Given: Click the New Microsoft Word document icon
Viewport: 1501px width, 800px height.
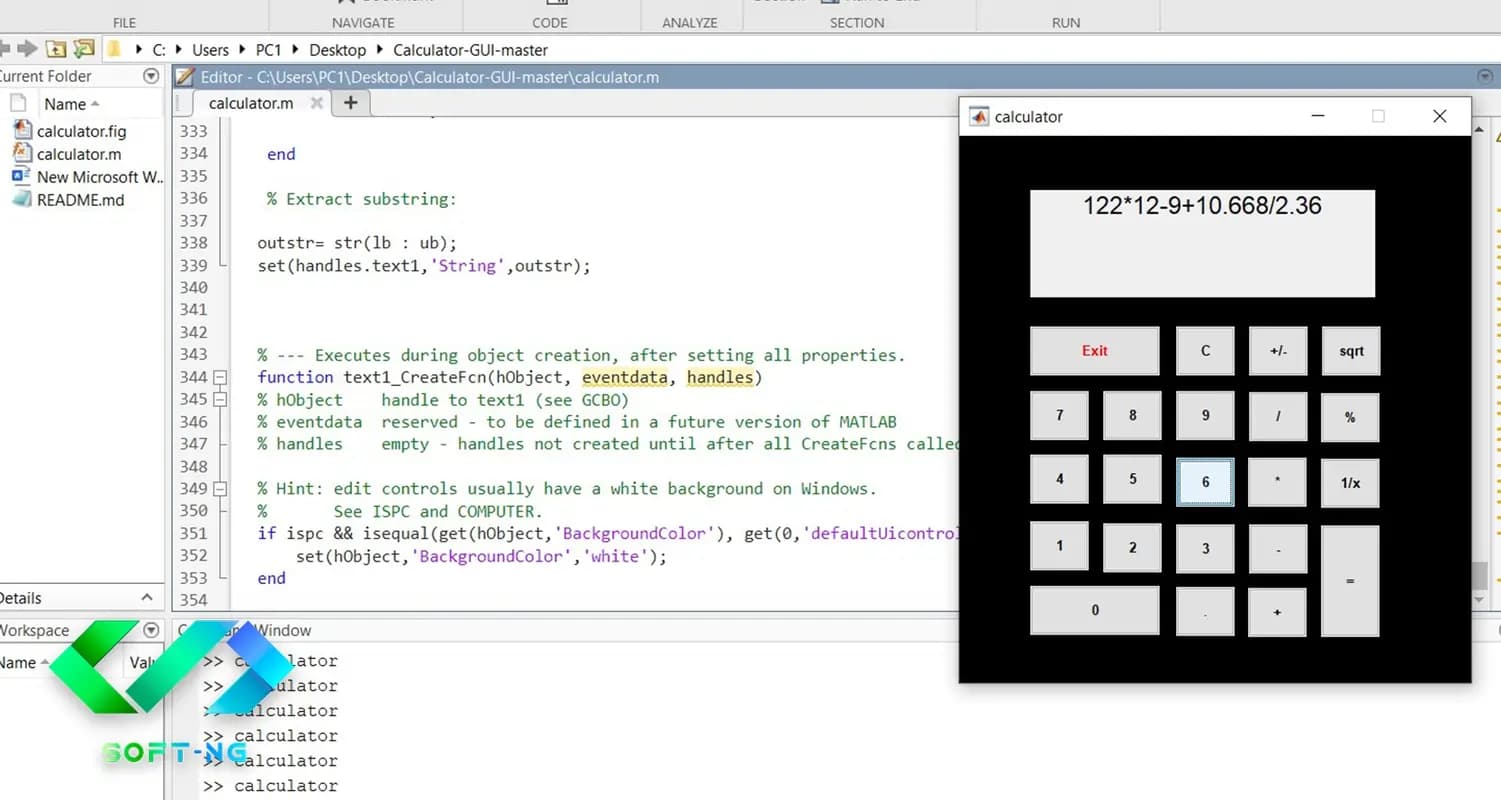Looking at the screenshot, I should pos(22,177).
